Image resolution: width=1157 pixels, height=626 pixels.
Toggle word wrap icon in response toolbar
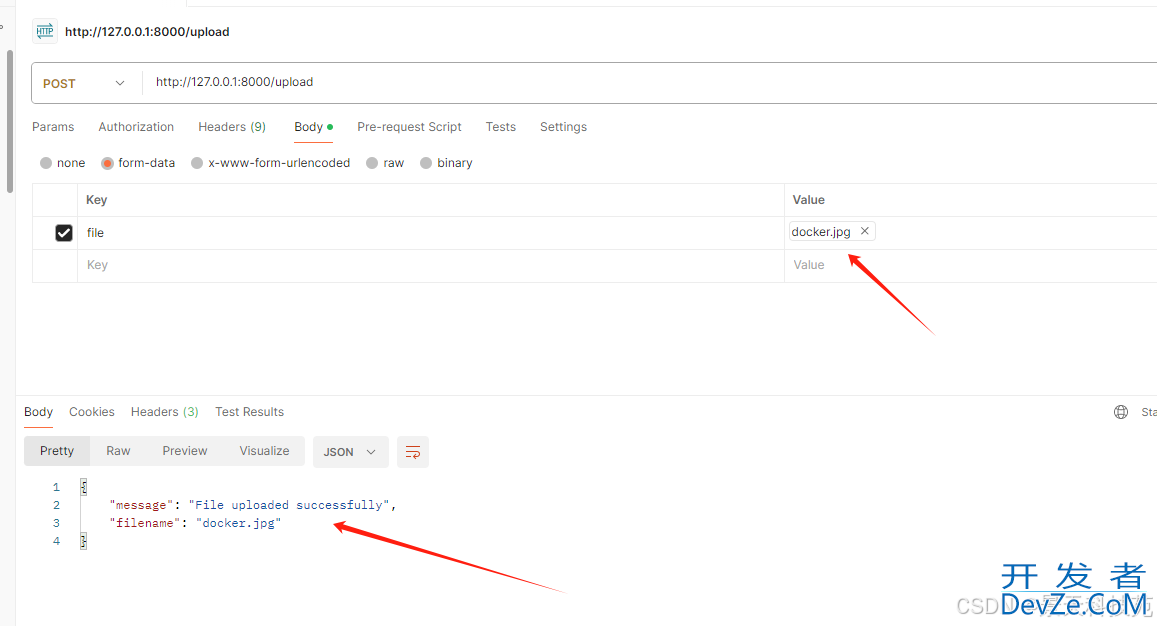(412, 452)
